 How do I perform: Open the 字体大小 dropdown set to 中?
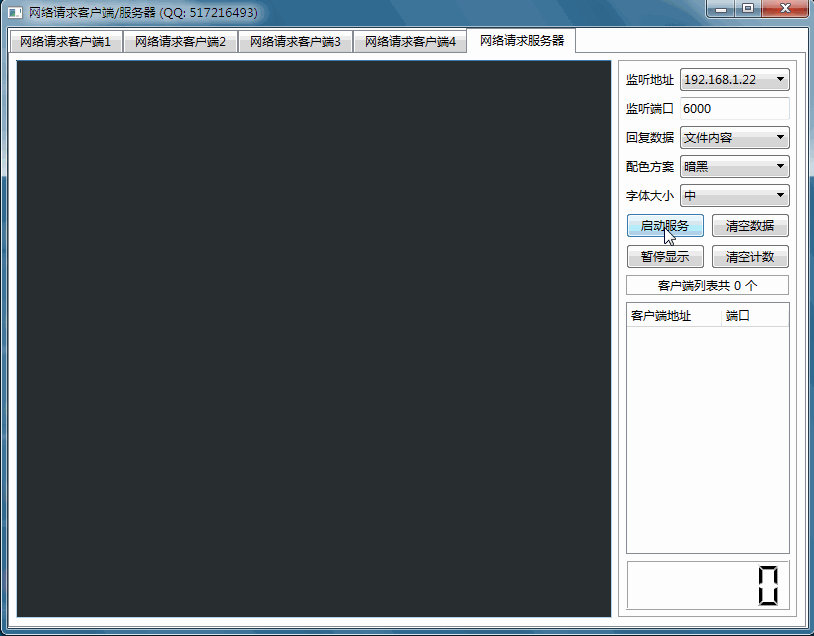pos(734,195)
